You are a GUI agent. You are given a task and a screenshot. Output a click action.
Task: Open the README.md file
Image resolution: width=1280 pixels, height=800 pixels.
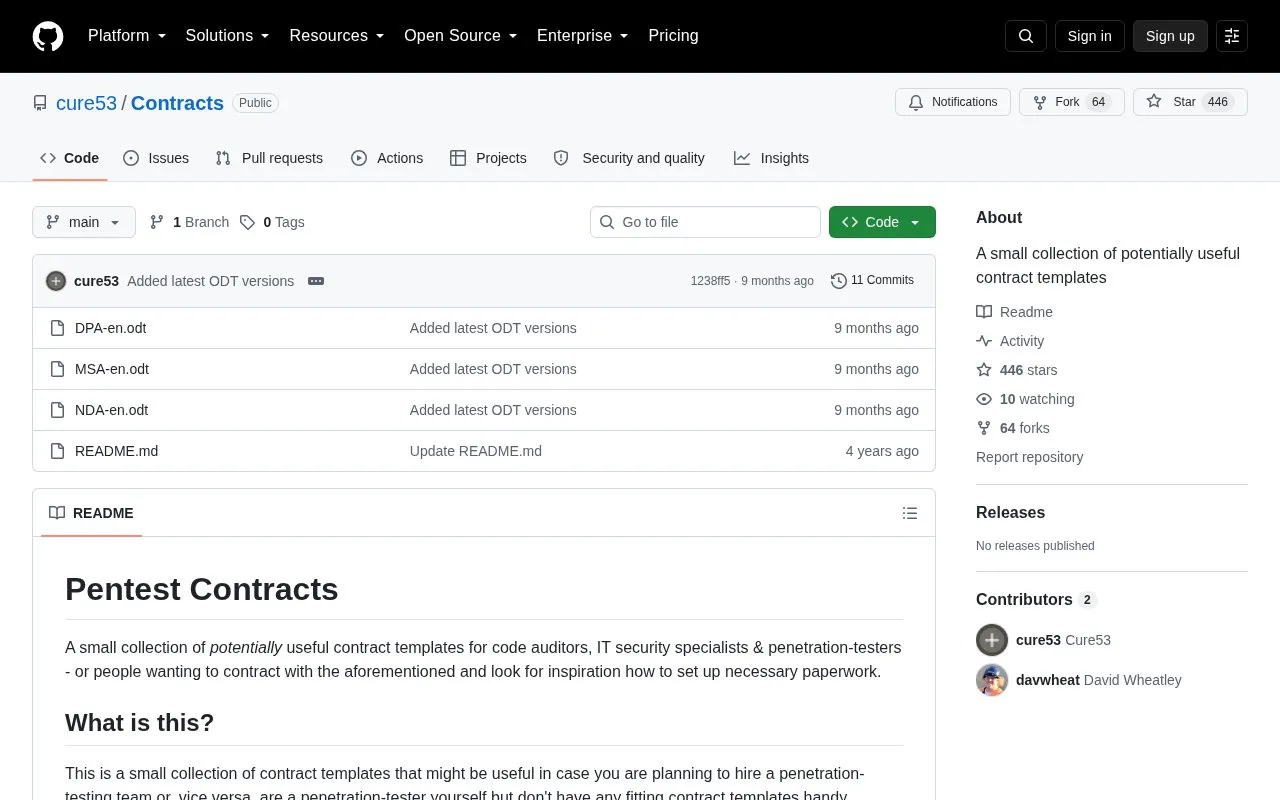coord(116,451)
